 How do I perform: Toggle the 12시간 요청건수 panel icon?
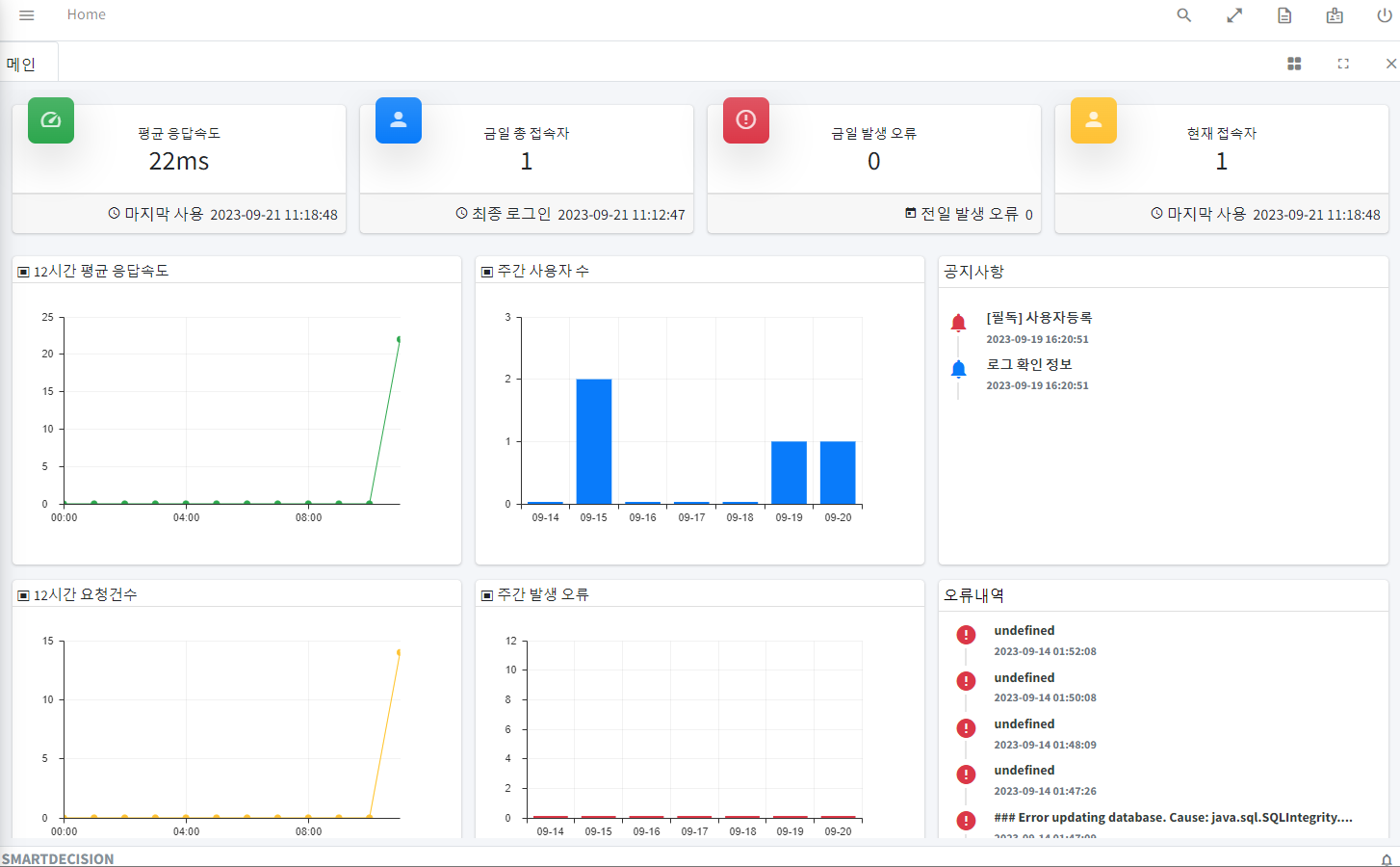23,595
